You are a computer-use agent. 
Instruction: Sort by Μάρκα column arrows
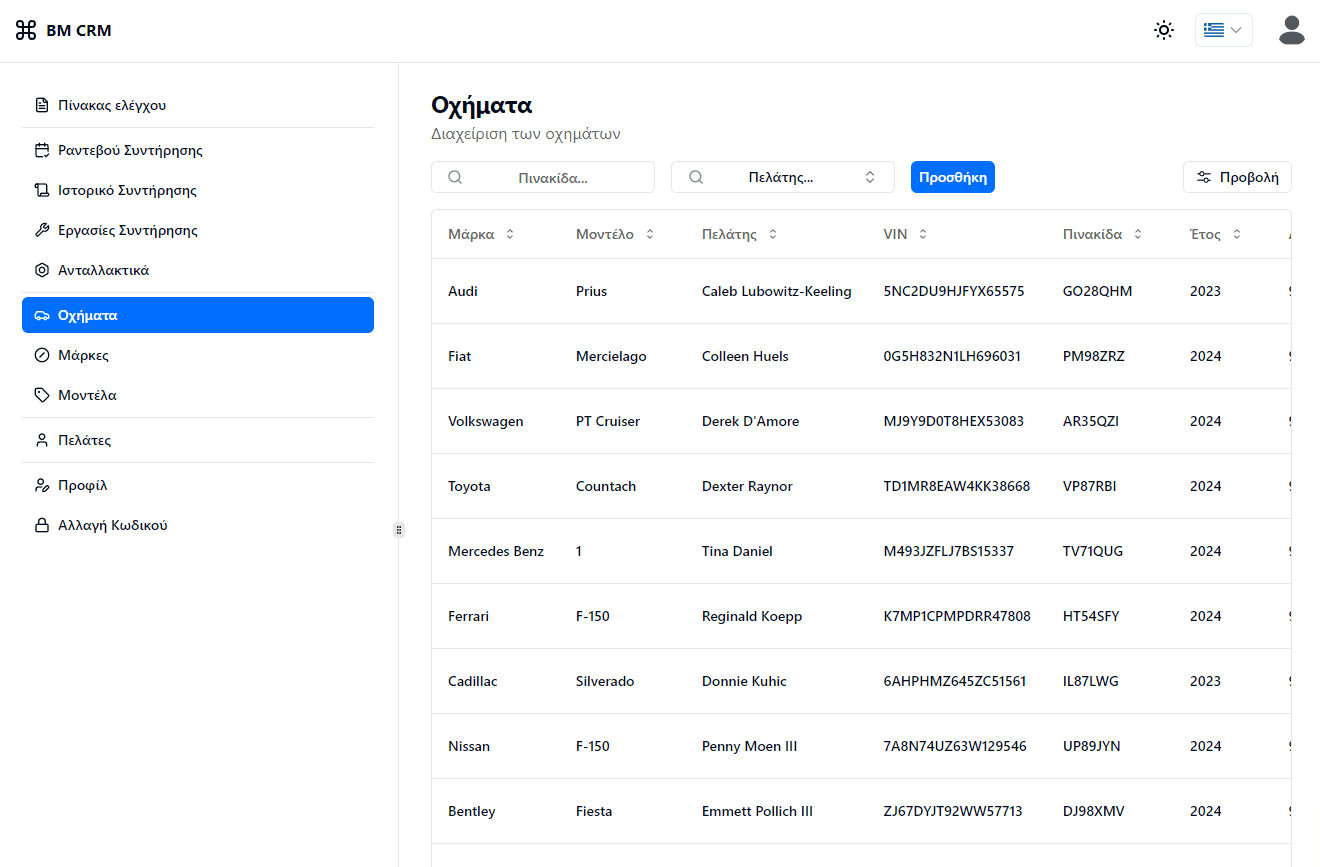point(510,234)
